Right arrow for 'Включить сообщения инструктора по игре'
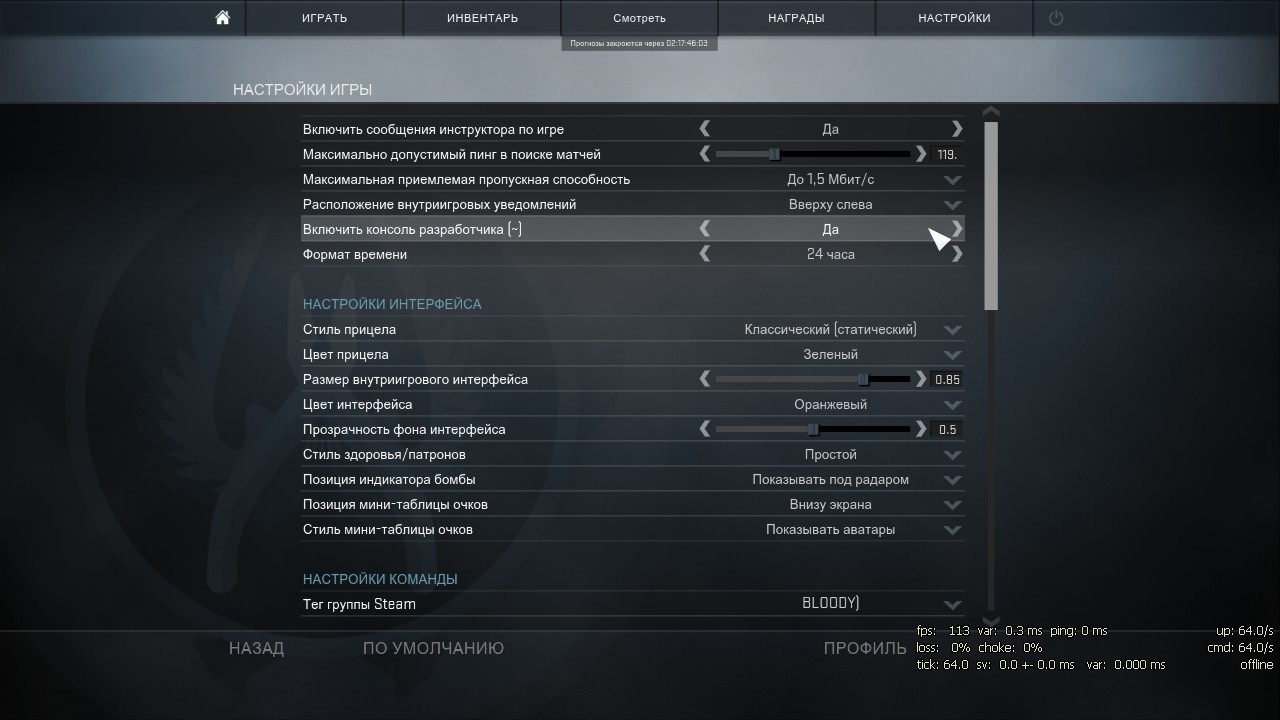1280x720 pixels. pyautogui.click(x=957, y=129)
